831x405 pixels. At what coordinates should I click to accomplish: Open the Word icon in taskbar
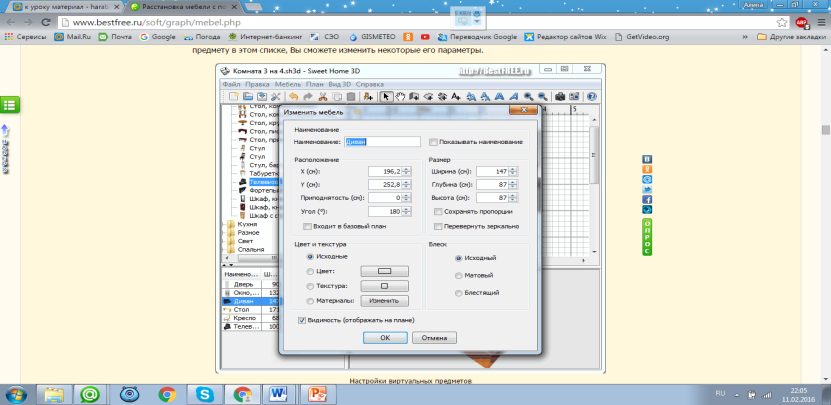click(x=278, y=394)
